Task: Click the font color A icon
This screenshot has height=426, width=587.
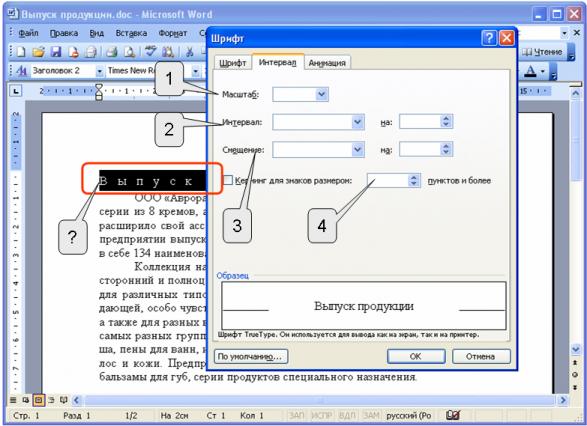Action: pyautogui.click(x=530, y=71)
